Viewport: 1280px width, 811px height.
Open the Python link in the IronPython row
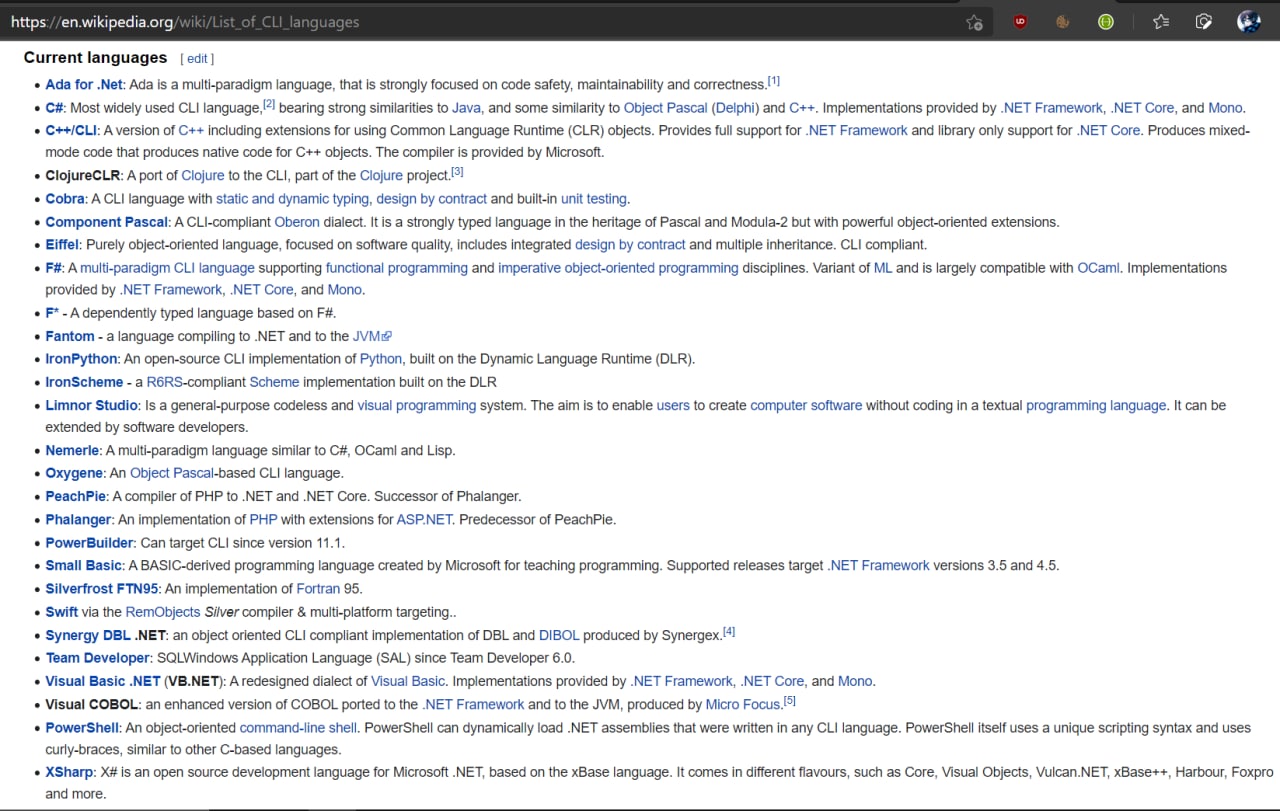[x=381, y=359]
